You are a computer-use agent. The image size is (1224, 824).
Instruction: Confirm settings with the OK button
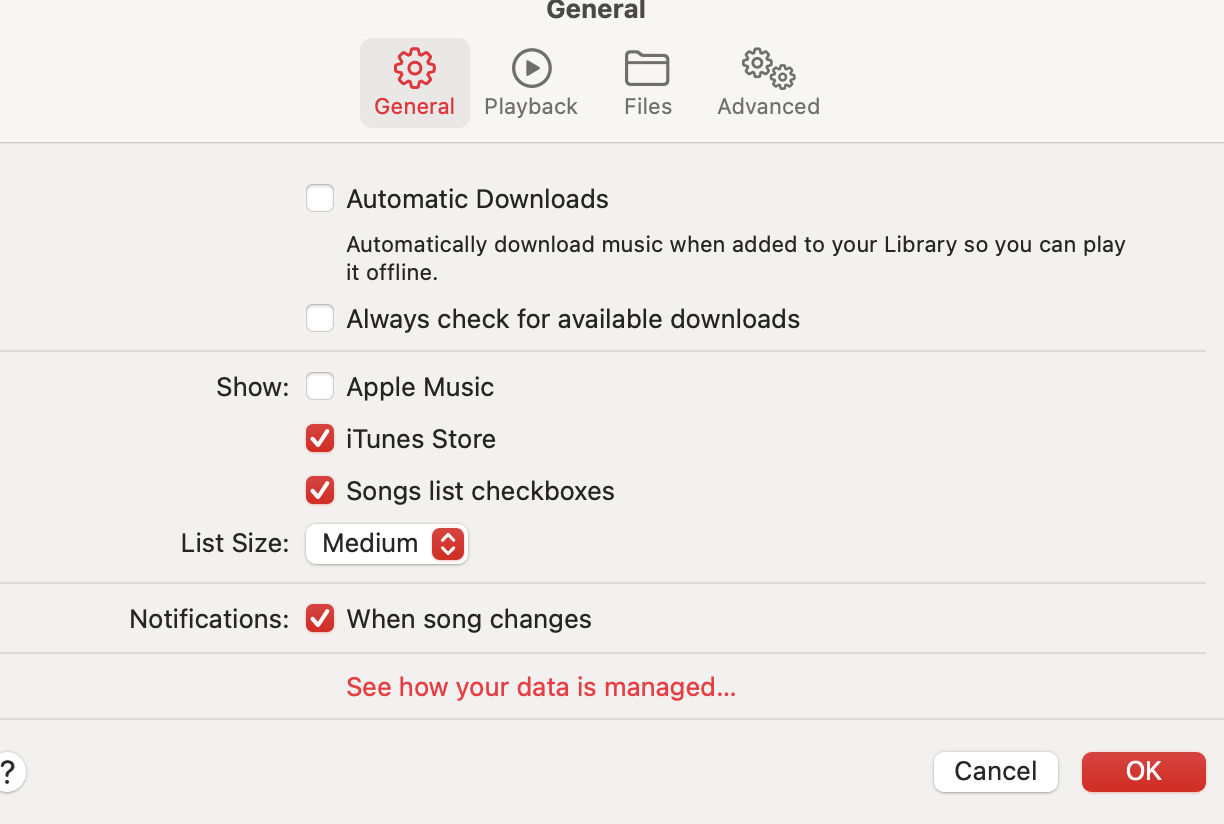[1143, 771]
